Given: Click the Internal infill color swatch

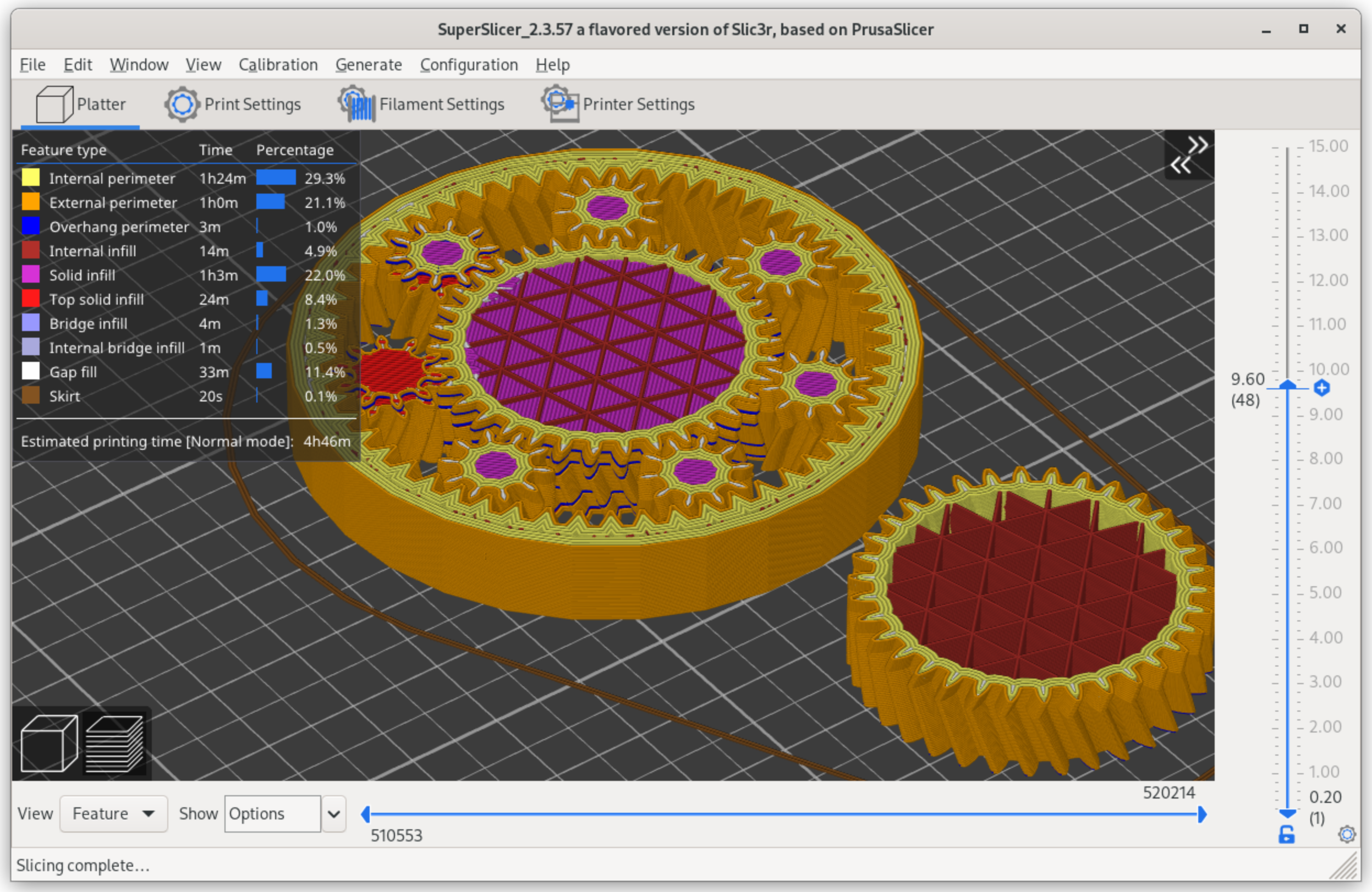Looking at the screenshot, I should click(x=31, y=251).
